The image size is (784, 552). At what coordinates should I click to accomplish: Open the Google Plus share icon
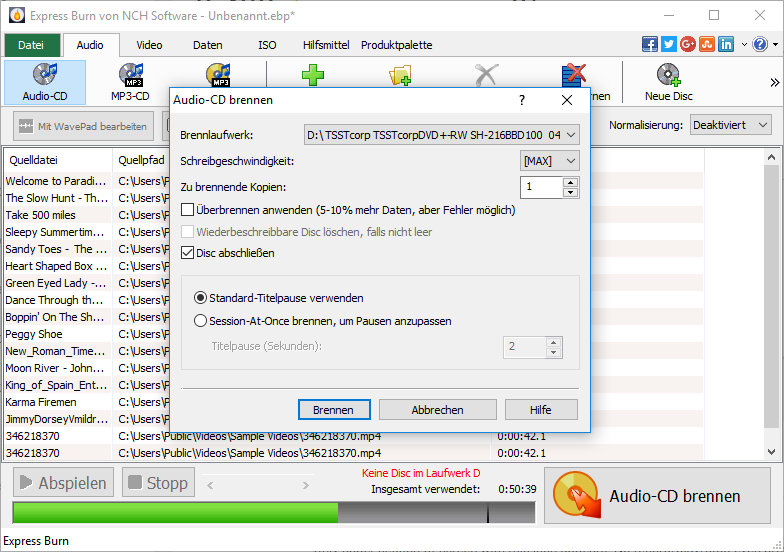click(688, 44)
